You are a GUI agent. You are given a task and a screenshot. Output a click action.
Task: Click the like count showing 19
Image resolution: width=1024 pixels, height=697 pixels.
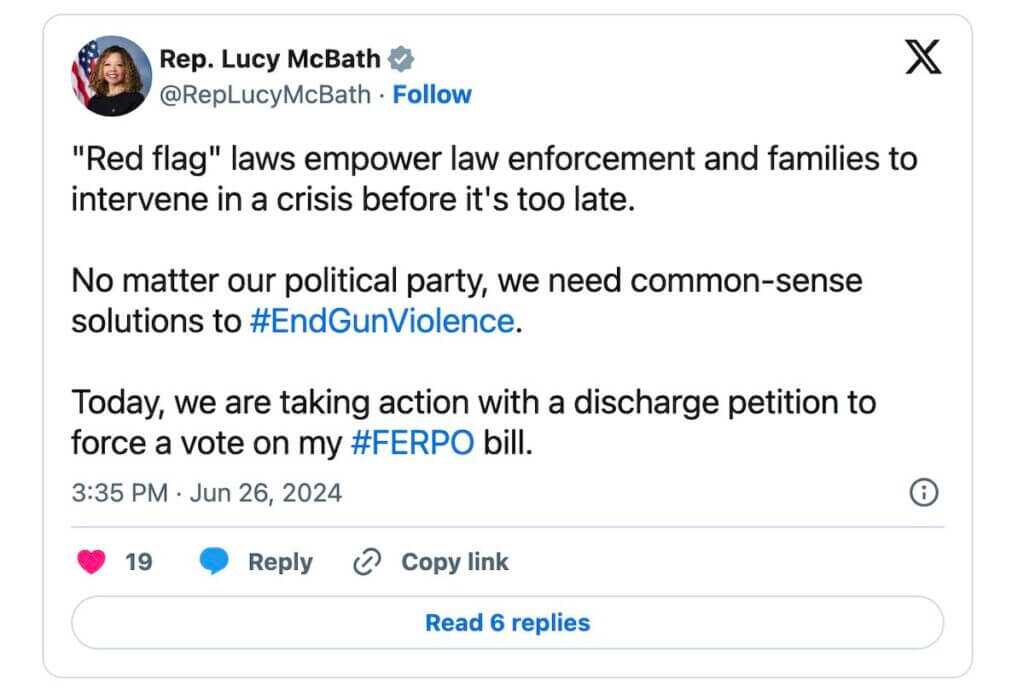tap(137, 562)
